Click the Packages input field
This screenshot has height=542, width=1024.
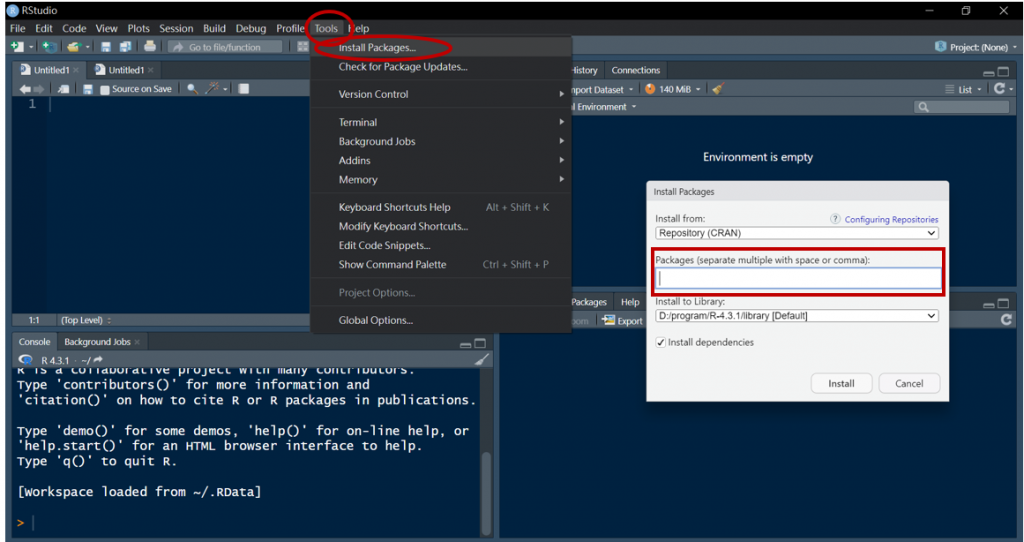tap(798, 278)
